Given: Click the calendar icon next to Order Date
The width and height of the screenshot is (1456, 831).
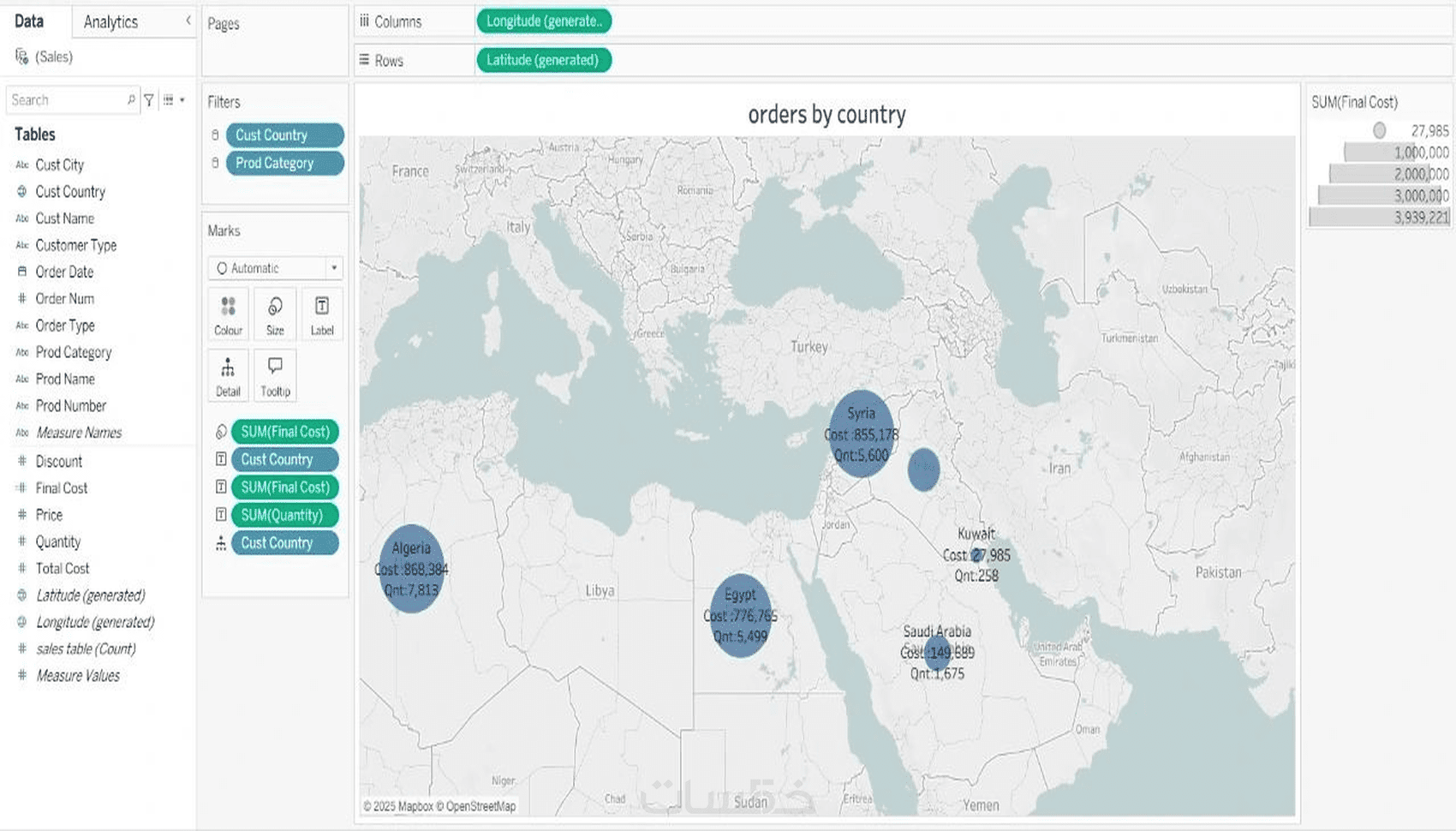Looking at the screenshot, I should (22, 272).
